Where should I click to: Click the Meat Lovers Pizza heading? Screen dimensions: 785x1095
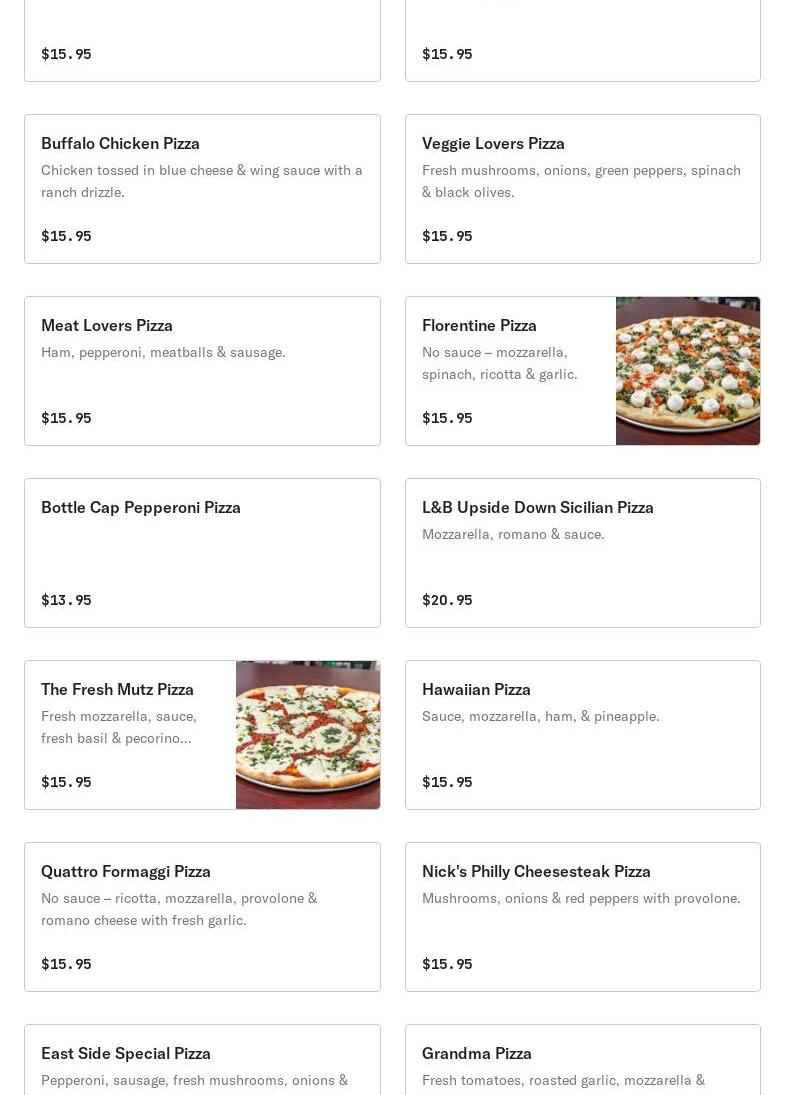(x=107, y=325)
